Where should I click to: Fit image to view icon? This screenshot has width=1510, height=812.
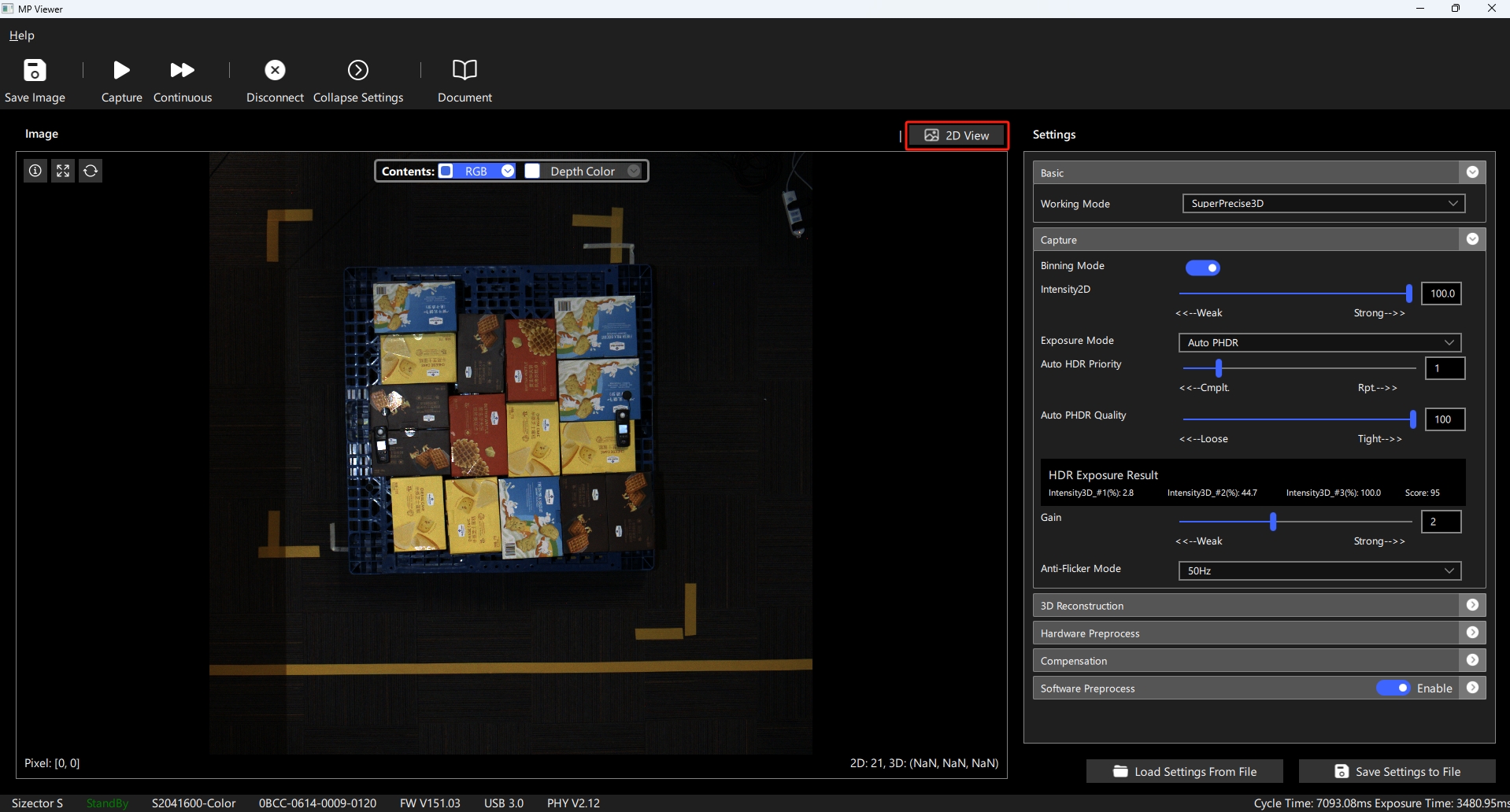(63, 171)
